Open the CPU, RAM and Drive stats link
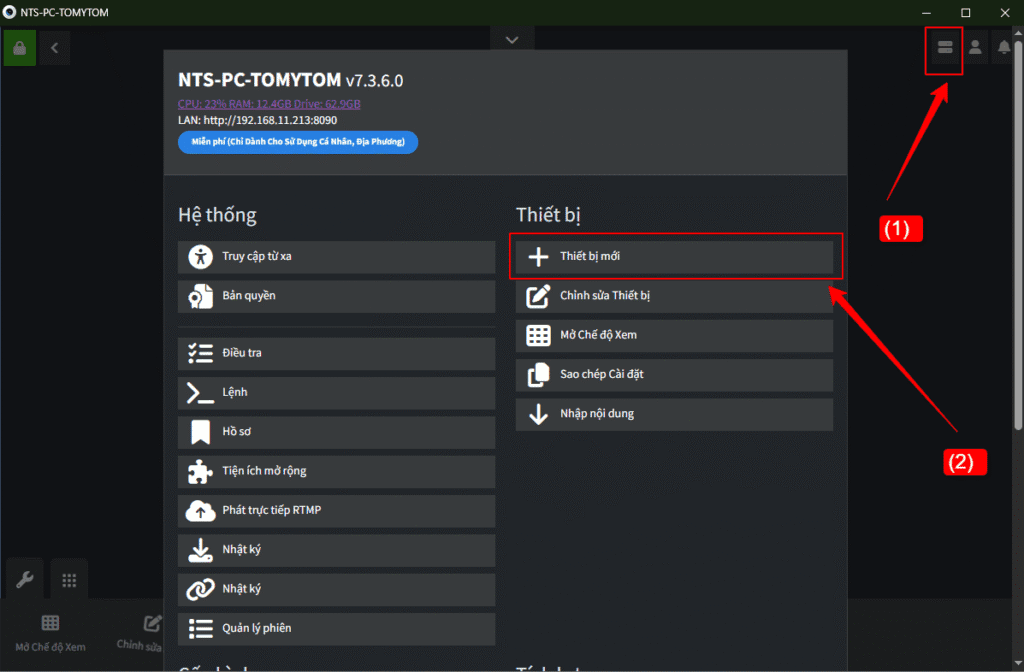 click(x=268, y=102)
